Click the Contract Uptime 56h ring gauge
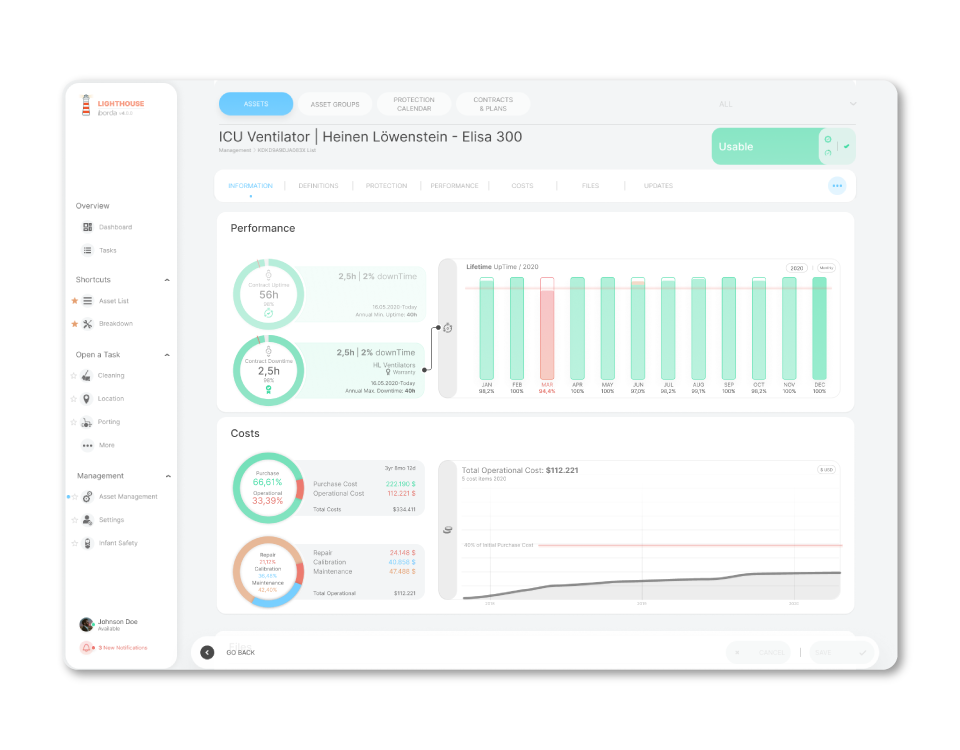This screenshot has height=750, width=960. 268,294
